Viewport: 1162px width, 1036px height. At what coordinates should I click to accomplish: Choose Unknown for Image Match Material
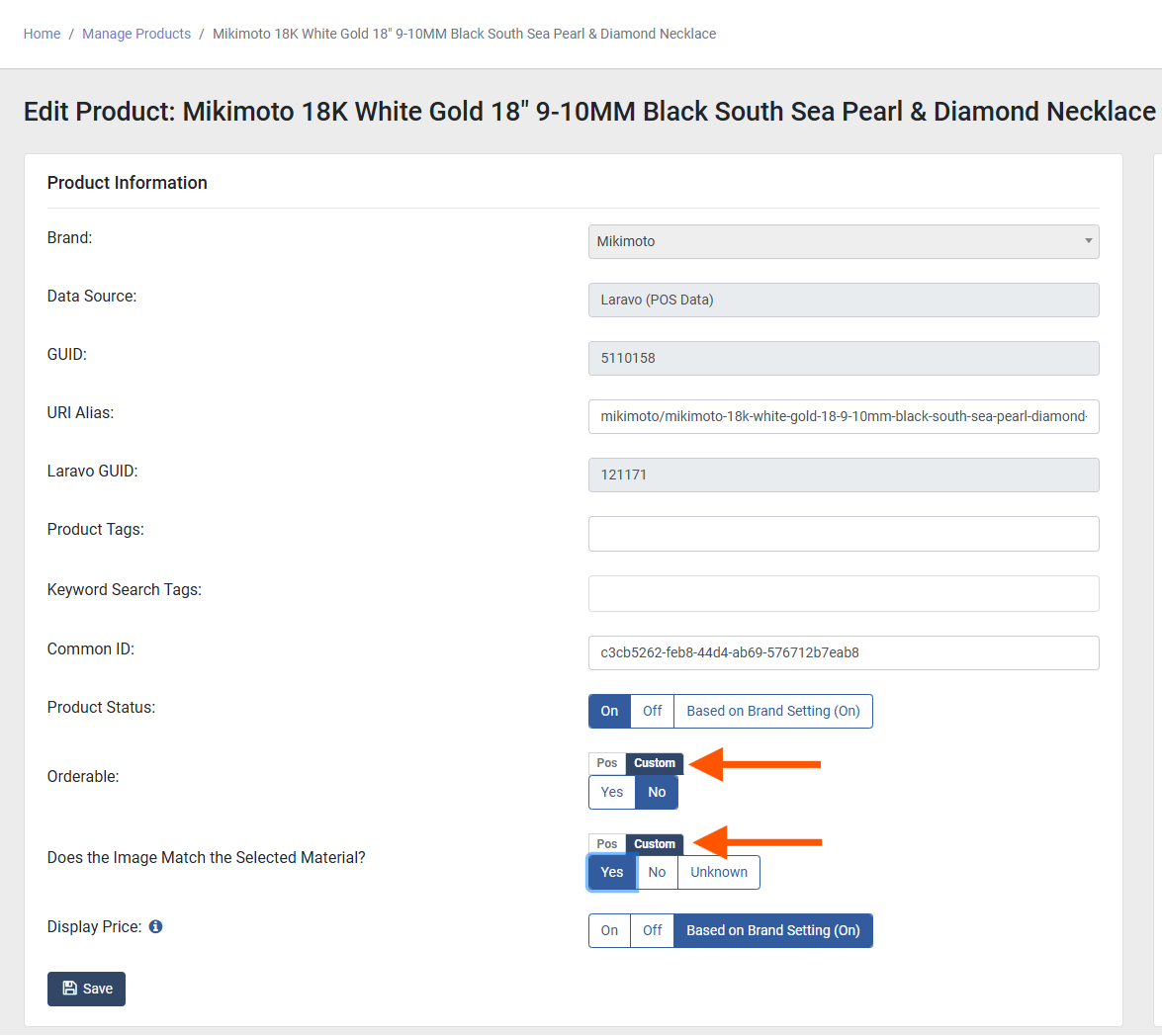coord(719,872)
